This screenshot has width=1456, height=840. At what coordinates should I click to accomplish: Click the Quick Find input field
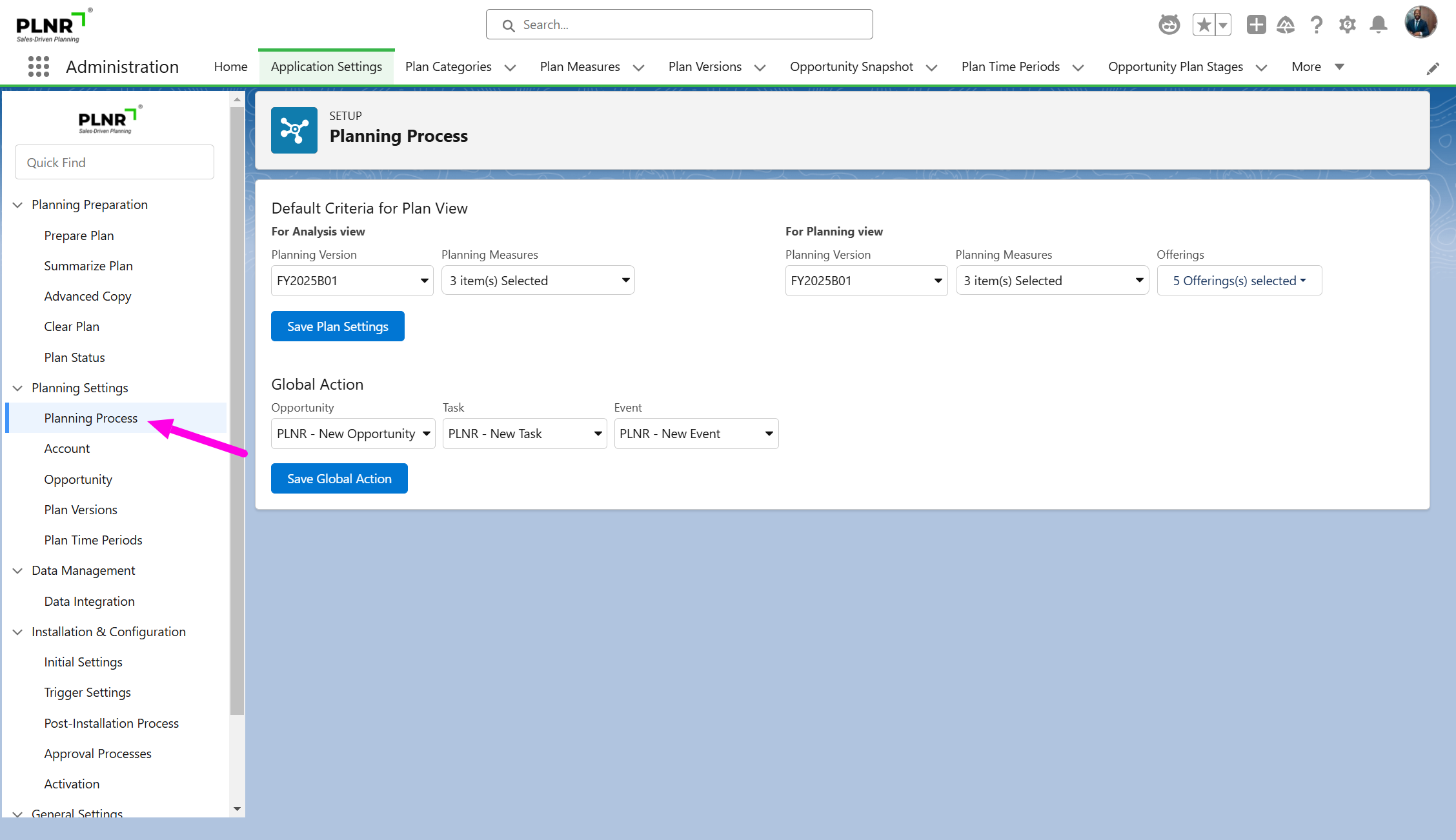pos(114,163)
